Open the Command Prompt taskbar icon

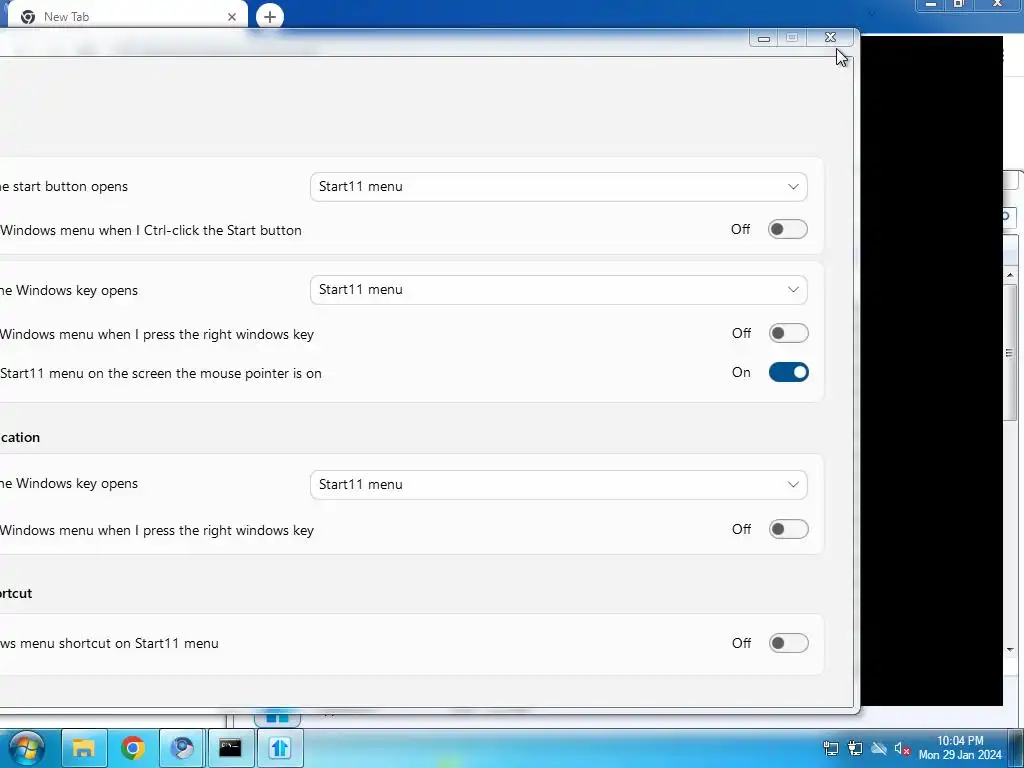tap(230, 748)
